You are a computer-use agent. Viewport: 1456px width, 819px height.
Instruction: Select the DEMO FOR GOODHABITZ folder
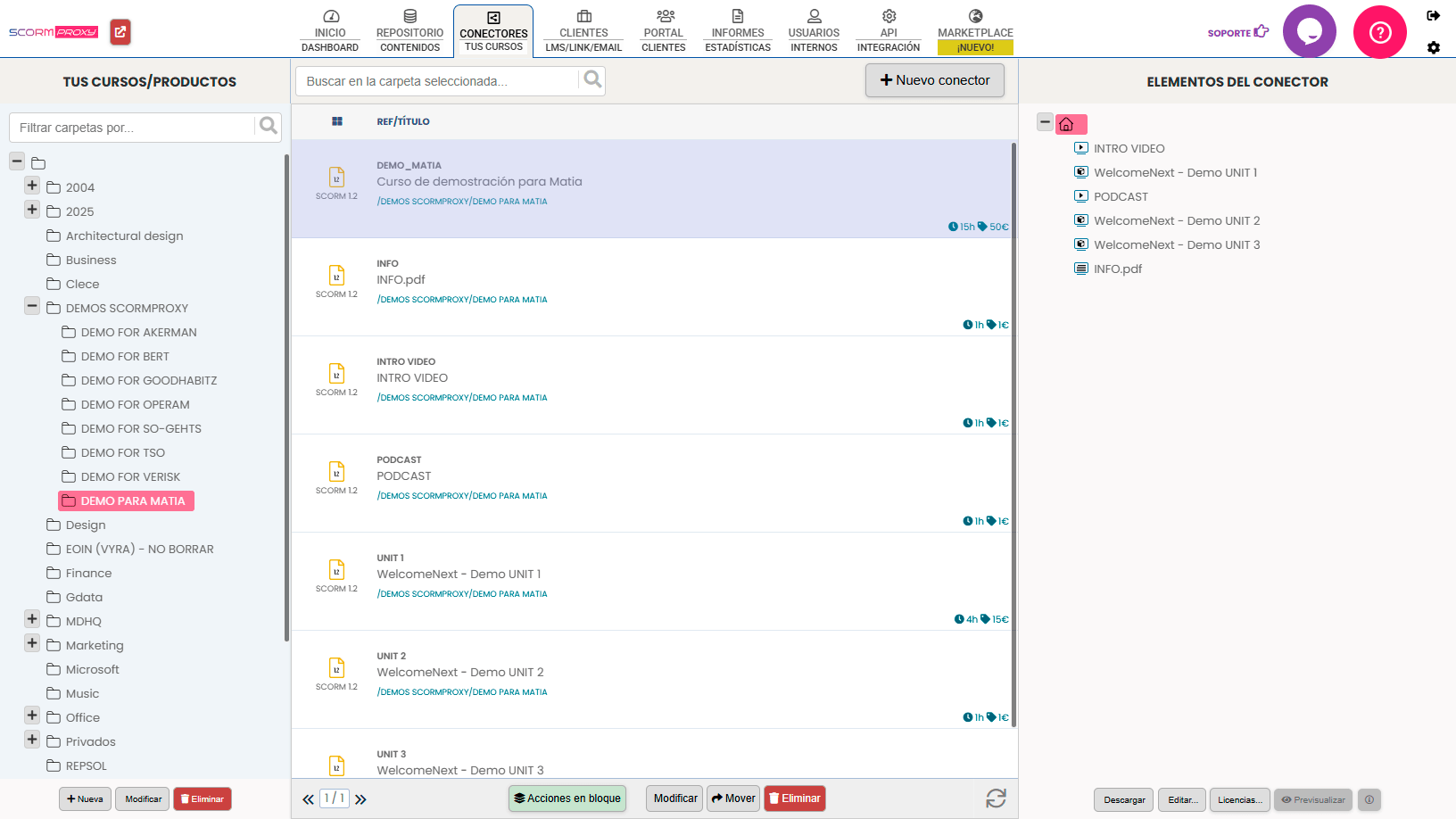tap(139, 380)
